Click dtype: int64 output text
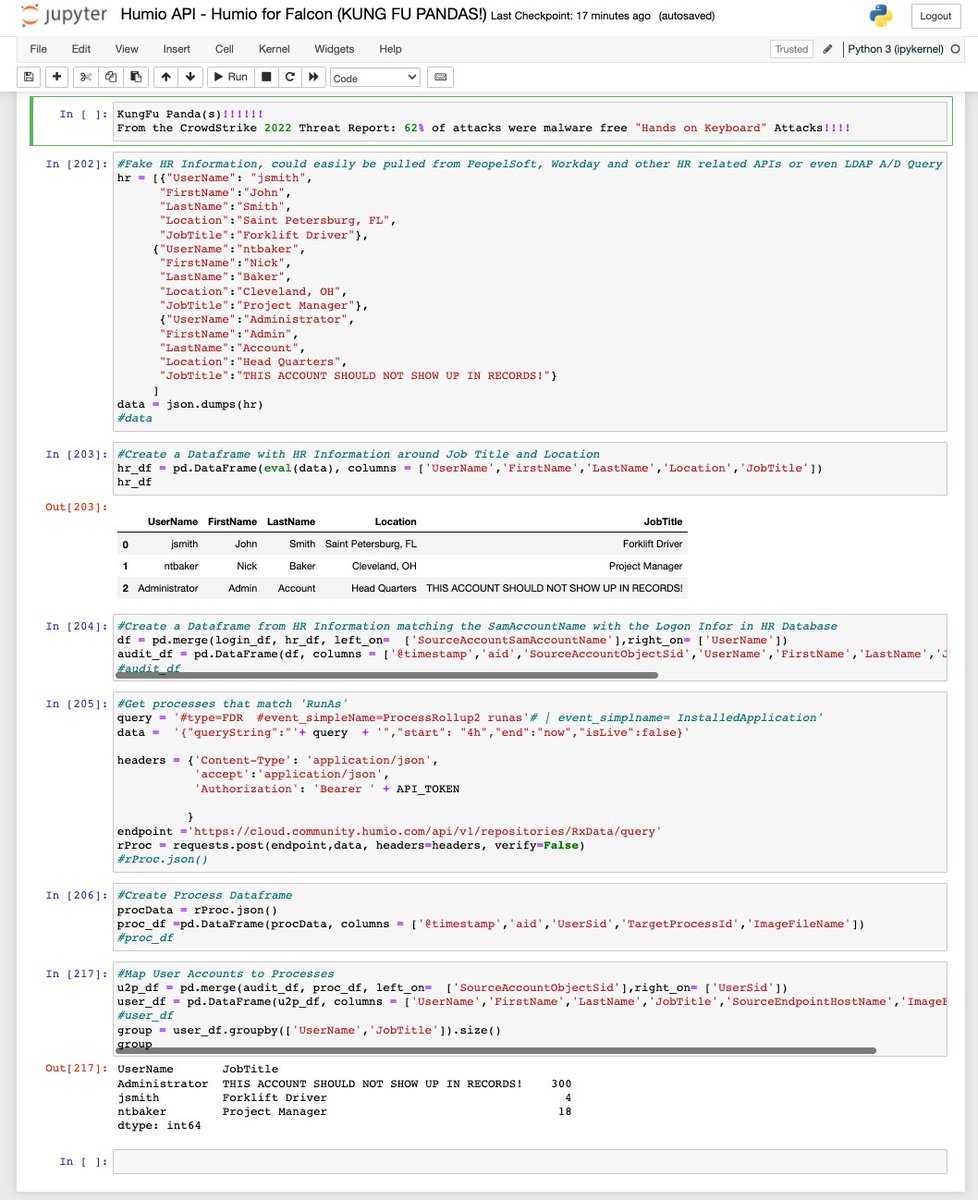This screenshot has width=978, height=1200. tap(159, 1125)
